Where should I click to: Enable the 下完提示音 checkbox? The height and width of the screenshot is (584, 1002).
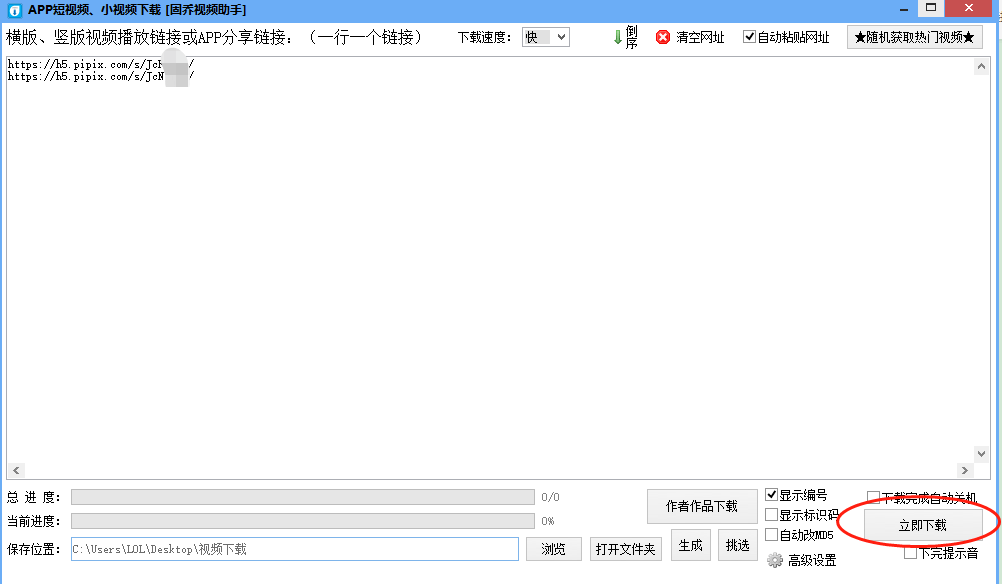(x=911, y=553)
